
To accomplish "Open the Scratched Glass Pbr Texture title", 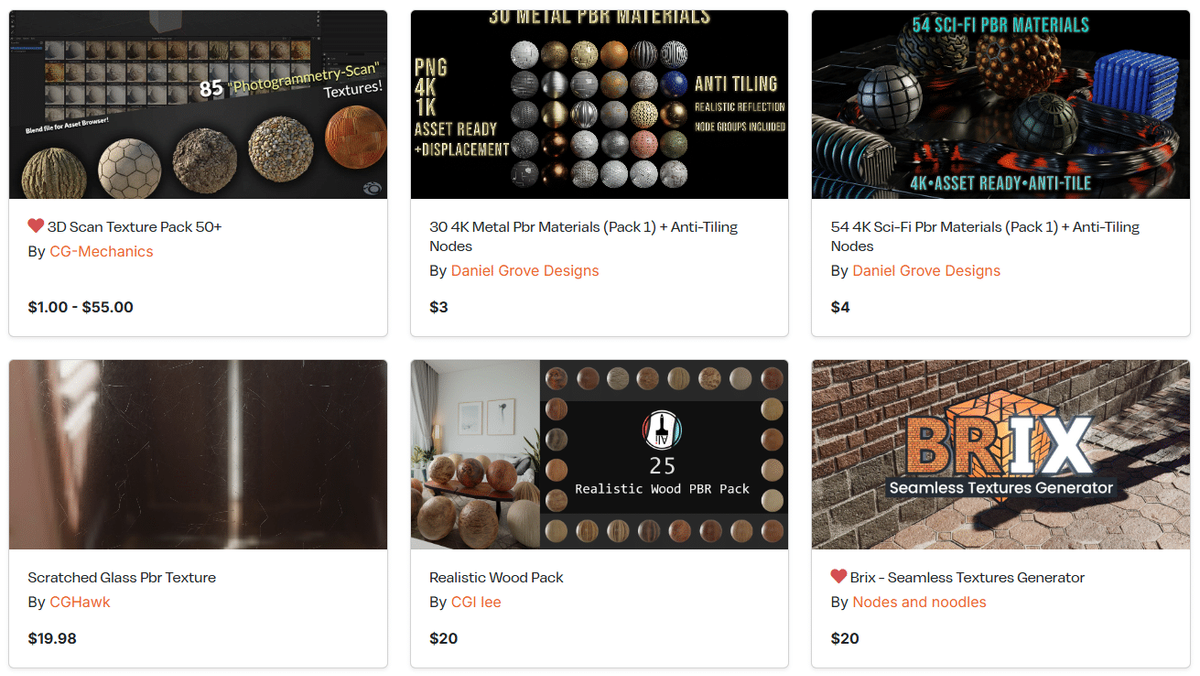I will pos(122,577).
